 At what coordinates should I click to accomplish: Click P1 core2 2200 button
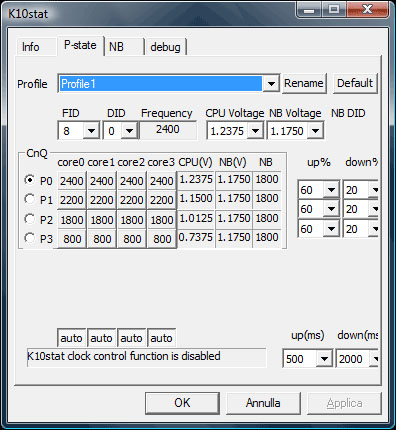tap(132, 200)
